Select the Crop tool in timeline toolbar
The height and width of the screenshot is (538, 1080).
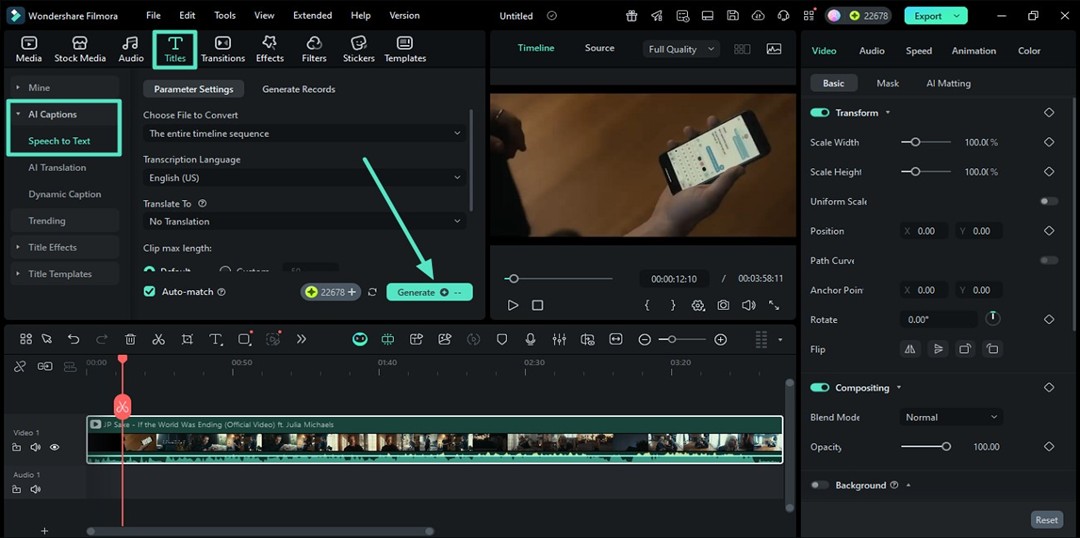(x=187, y=340)
